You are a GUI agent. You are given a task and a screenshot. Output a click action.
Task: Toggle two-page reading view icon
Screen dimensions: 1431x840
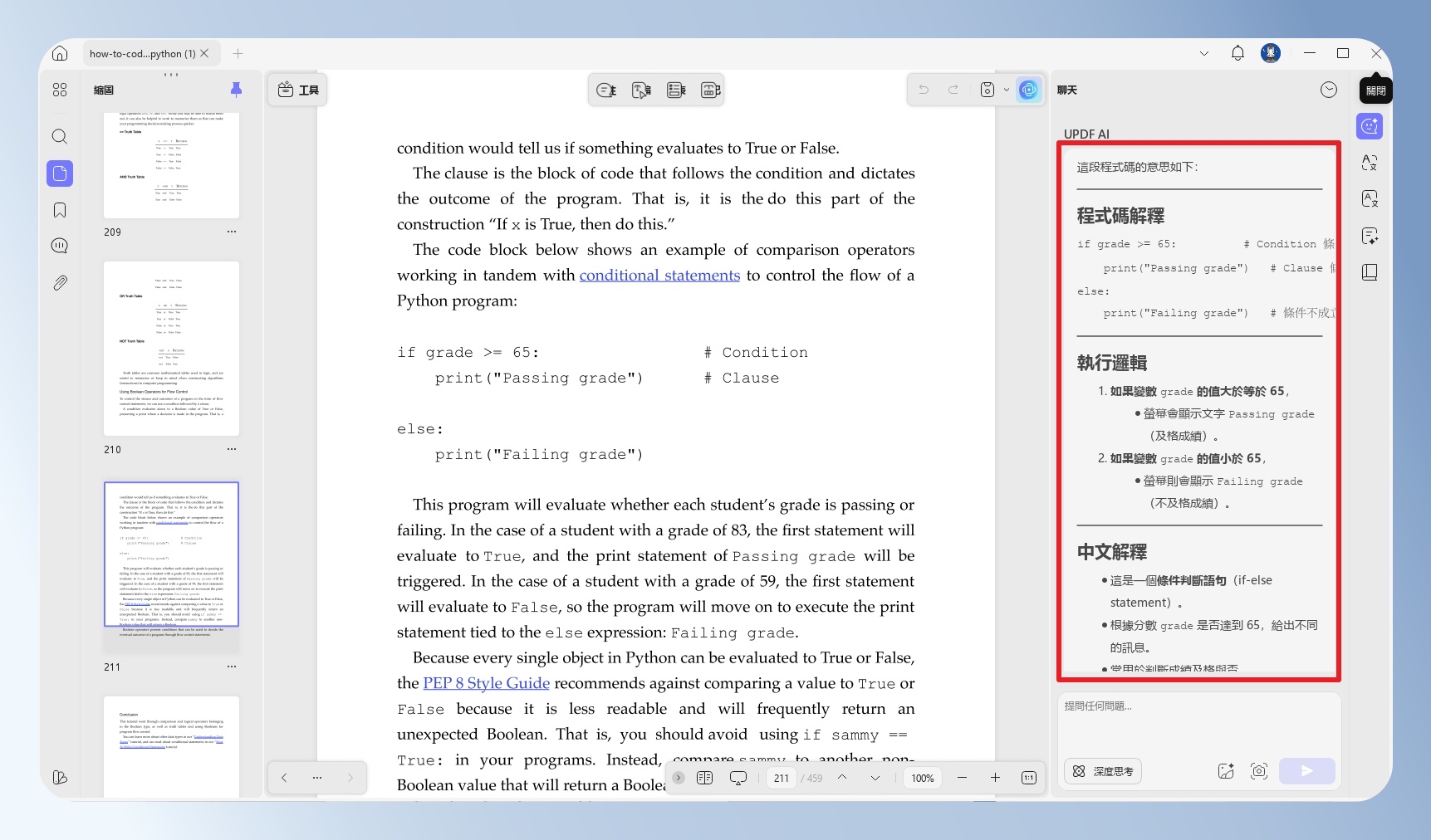(x=704, y=778)
